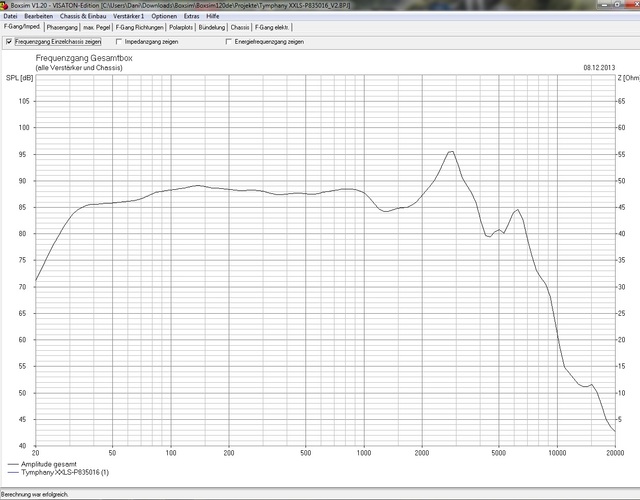Switch to the Bündelung tab

pyautogui.click(x=212, y=28)
